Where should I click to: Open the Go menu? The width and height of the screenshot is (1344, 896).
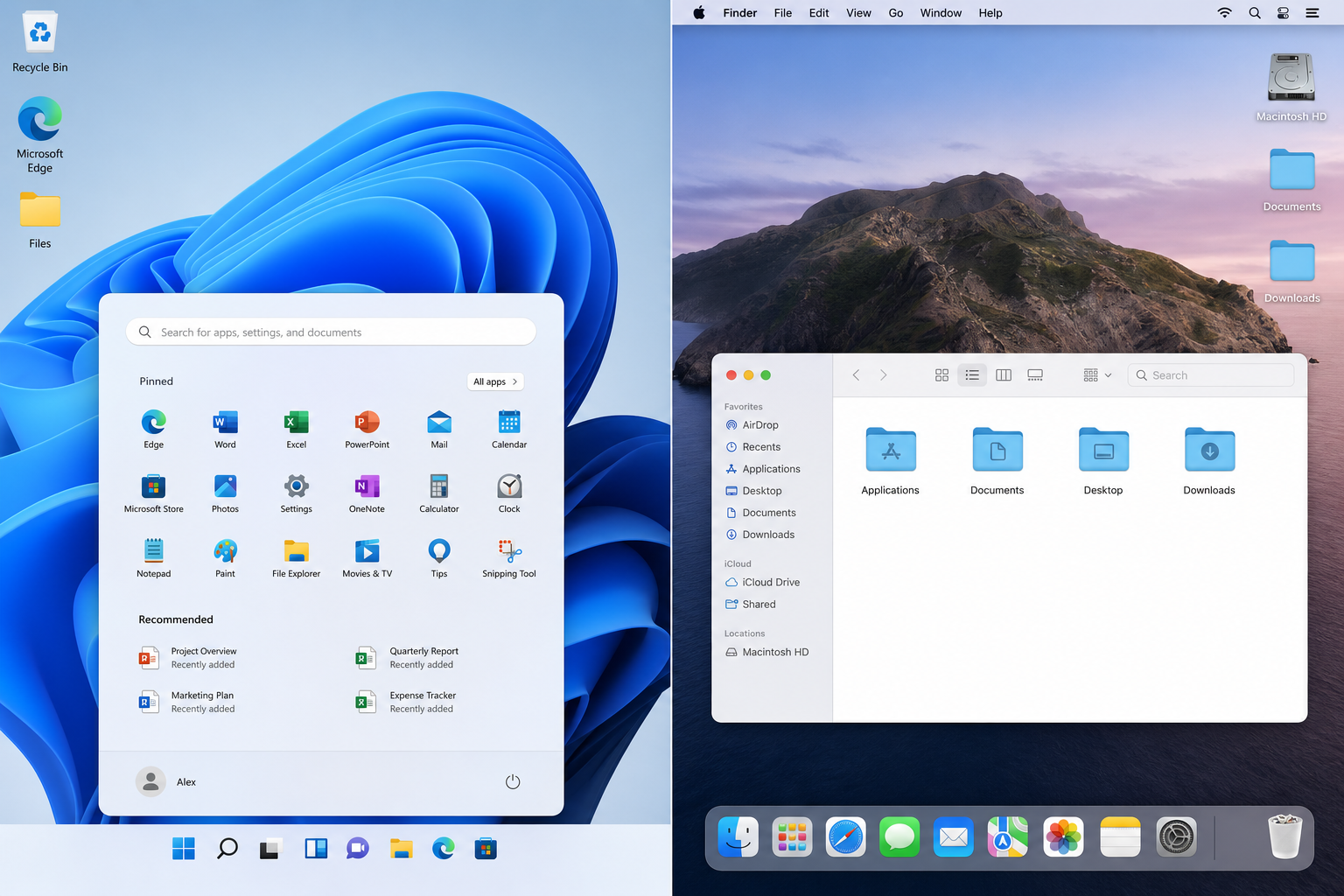tap(896, 13)
